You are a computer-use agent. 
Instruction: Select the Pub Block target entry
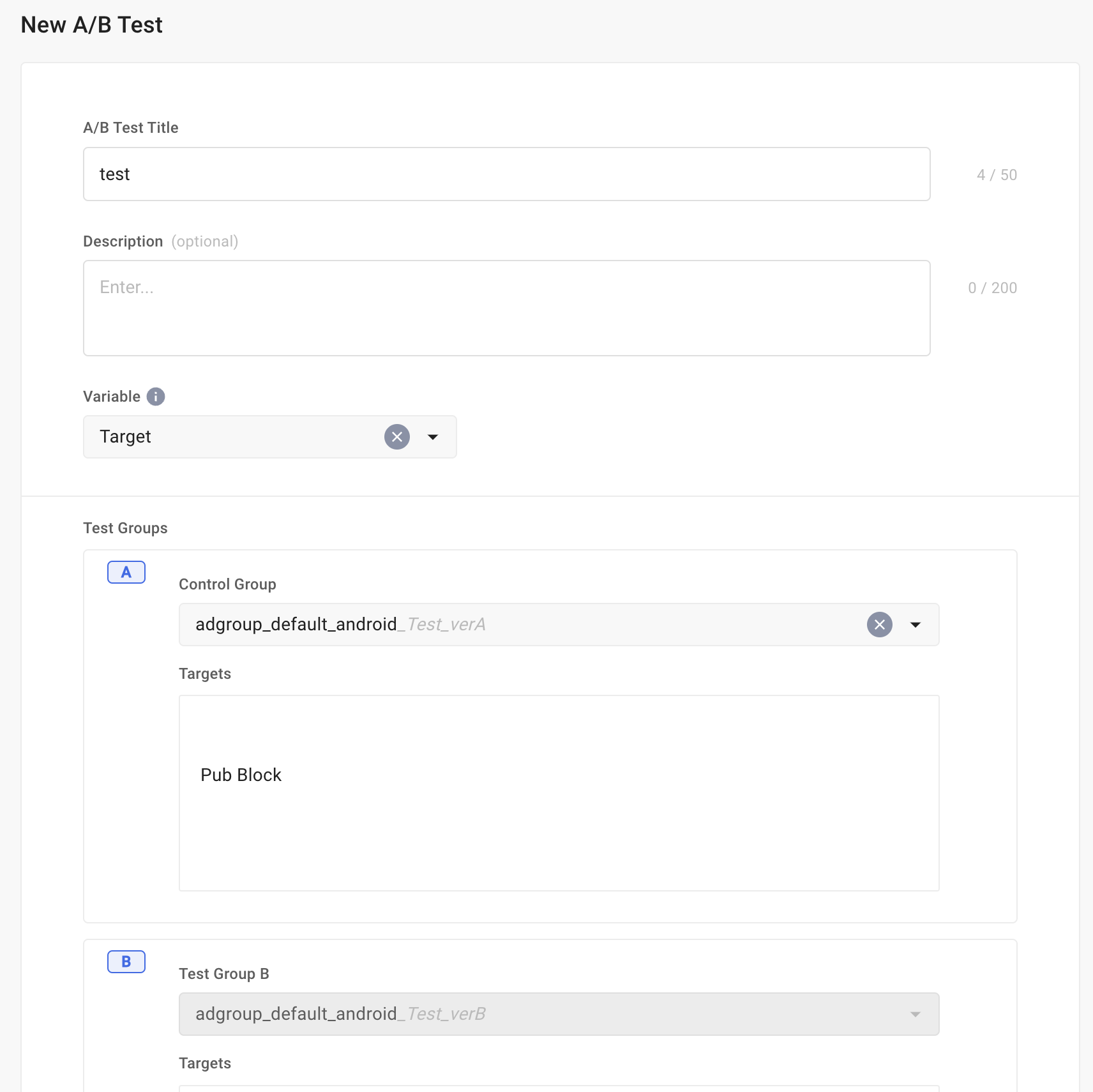pyautogui.click(x=241, y=754)
